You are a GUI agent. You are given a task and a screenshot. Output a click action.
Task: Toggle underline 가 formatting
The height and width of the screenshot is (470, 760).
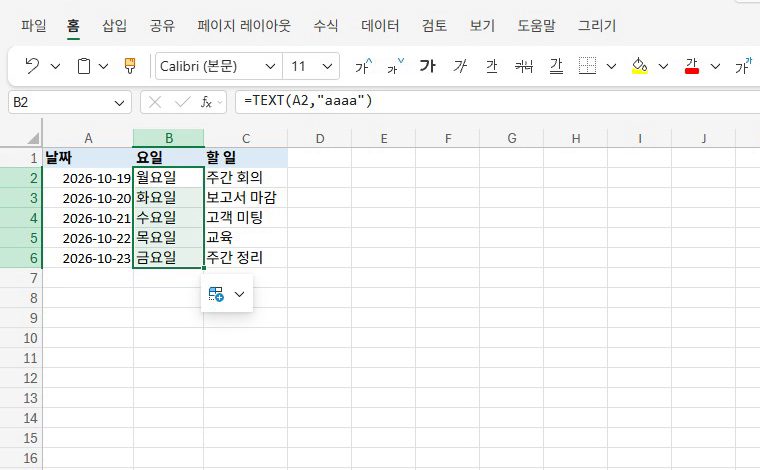pos(491,66)
